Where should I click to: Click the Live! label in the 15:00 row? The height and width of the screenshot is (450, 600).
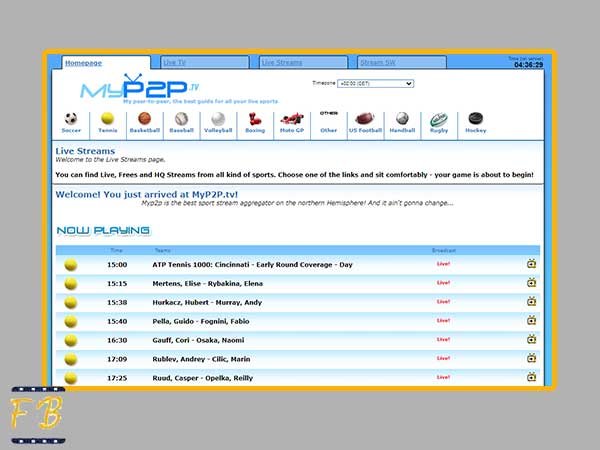coord(443,264)
